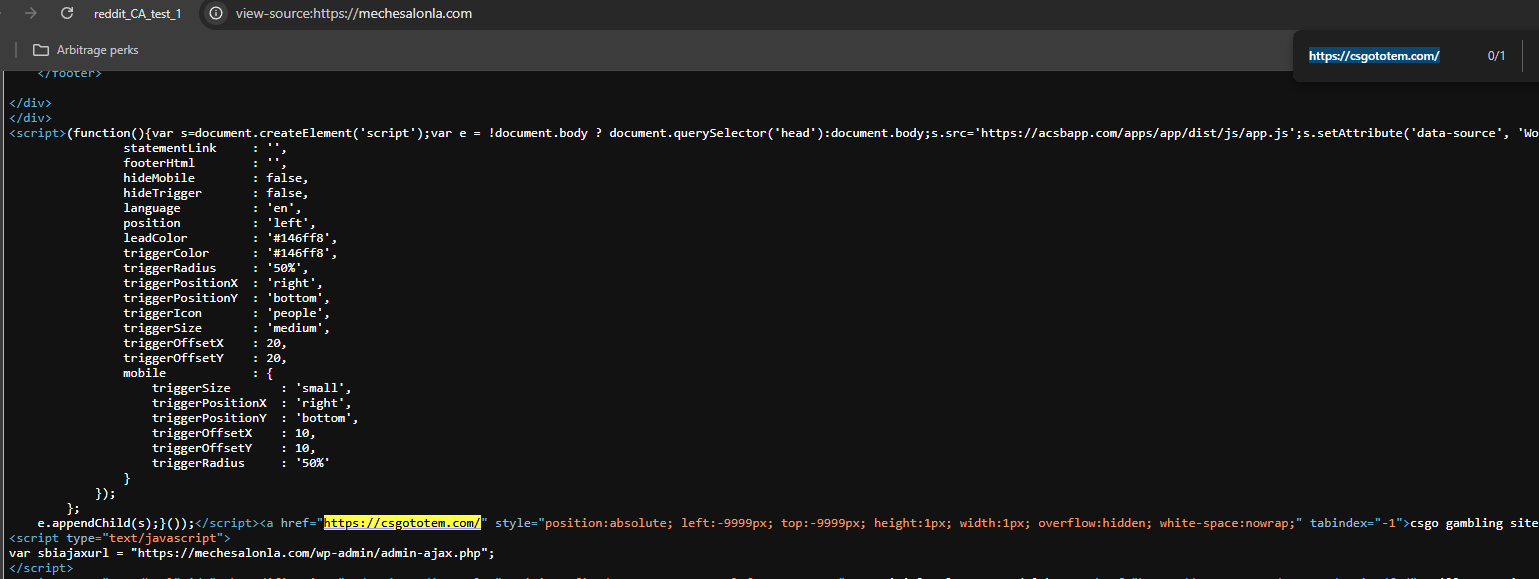
Task: Click the footerHtml property line
Action: (x=205, y=163)
